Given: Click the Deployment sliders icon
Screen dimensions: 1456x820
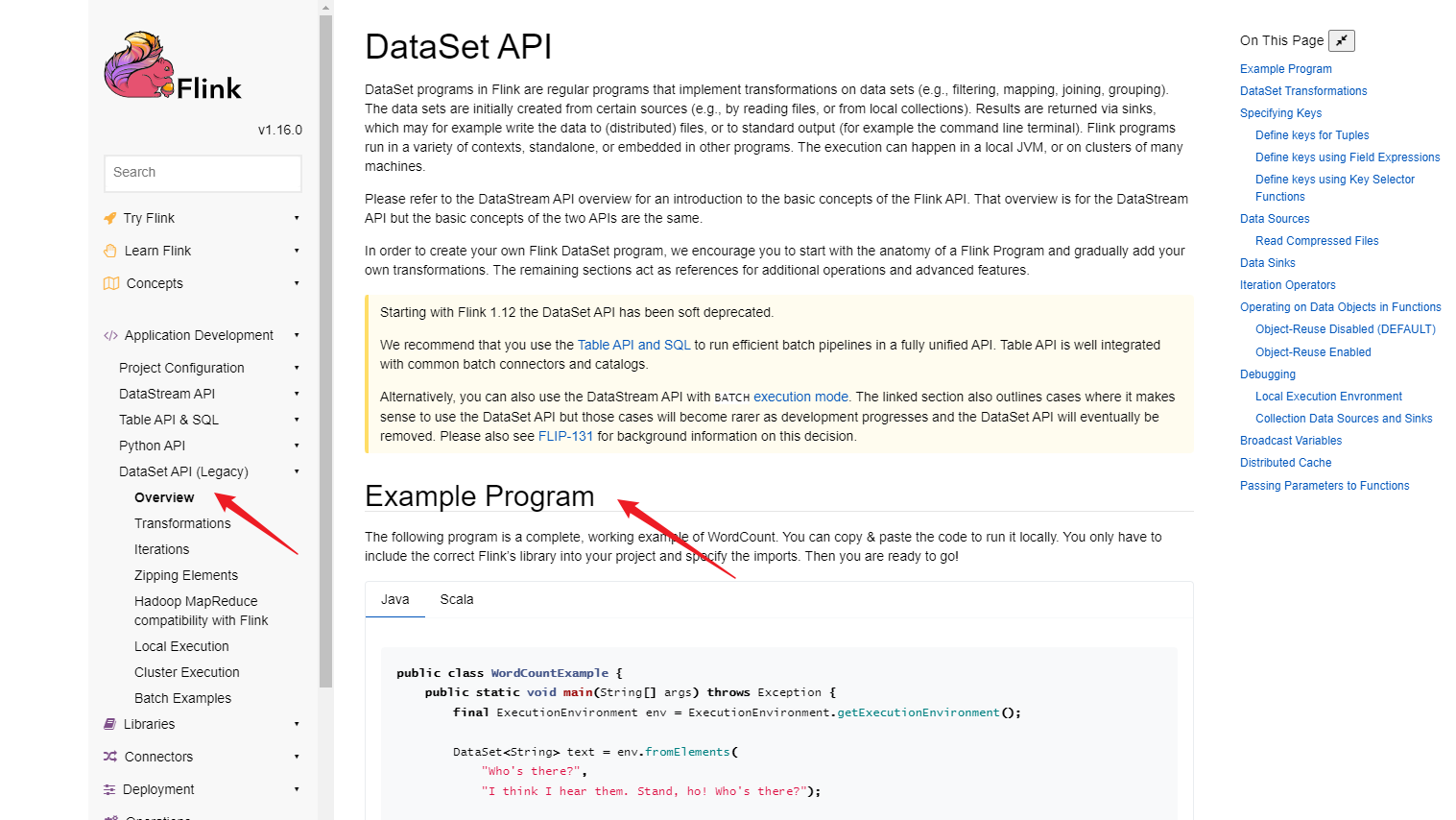Looking at the screenshot, I should tap(109, 789).
